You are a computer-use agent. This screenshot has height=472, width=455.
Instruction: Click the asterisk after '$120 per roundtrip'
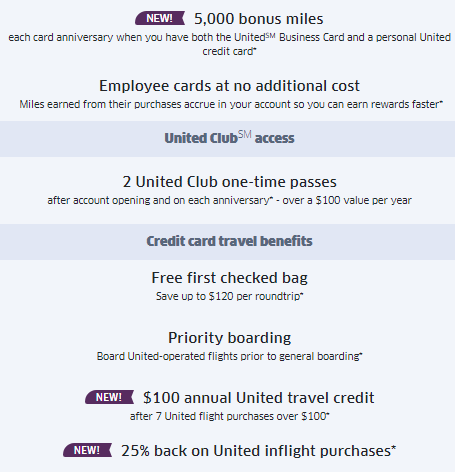[302, 294]
